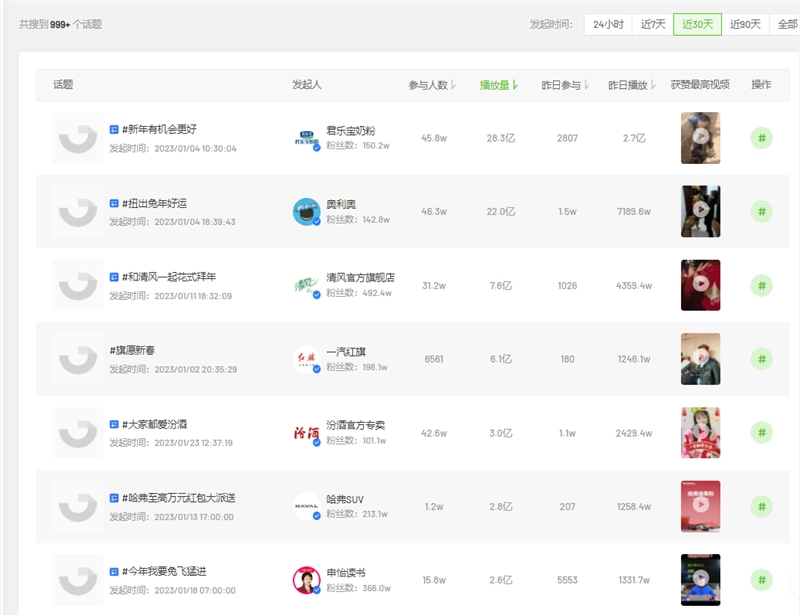Play top video thumbnail for #旗愿新春
The height and width of the screenshot is (615, 800).
tap(700, 359)
